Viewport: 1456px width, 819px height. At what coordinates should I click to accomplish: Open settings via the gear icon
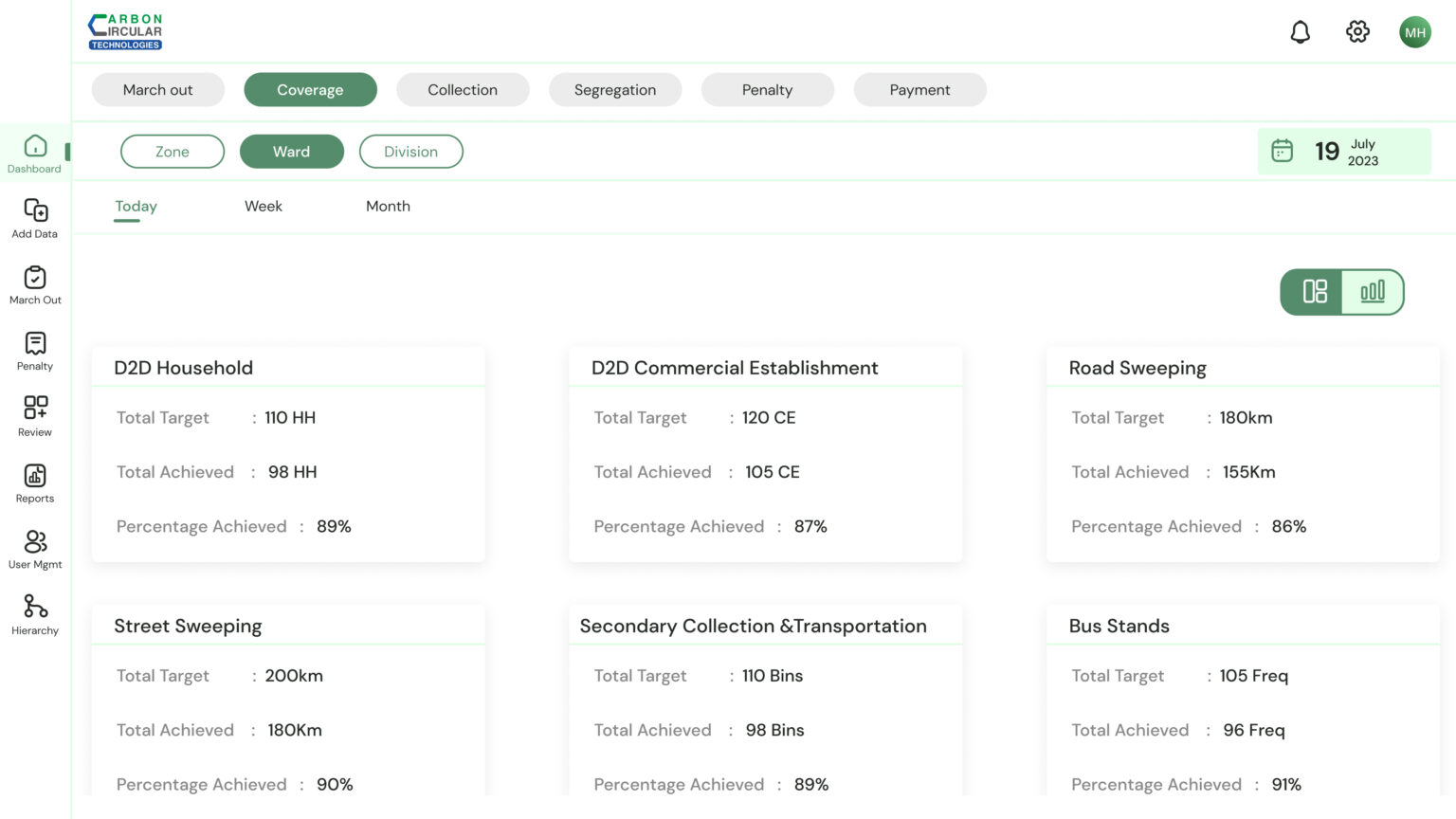click(x=1357, y=32)
